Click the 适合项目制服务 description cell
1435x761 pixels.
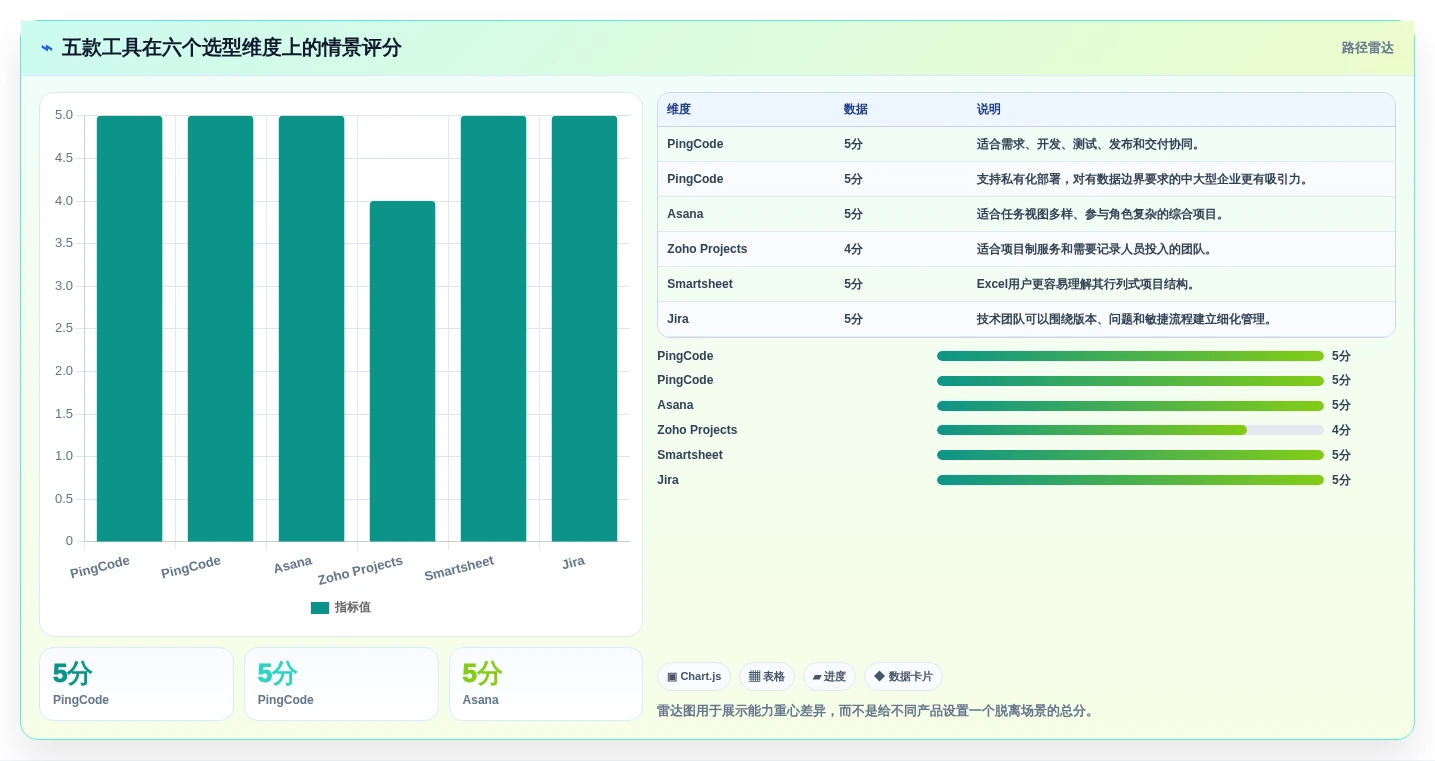[1095, 249]
